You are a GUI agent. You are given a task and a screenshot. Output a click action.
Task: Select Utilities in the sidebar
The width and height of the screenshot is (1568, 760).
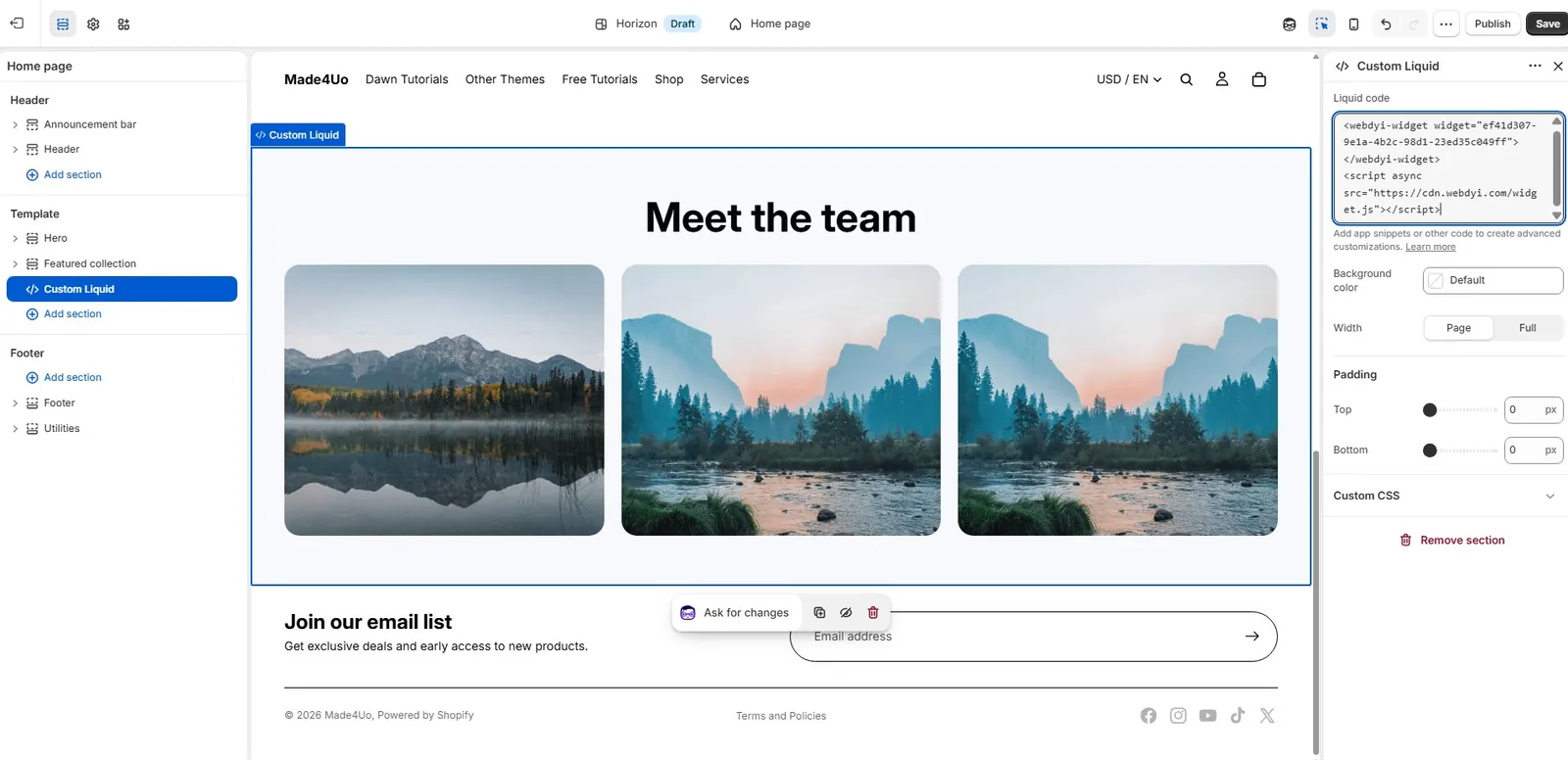(x=62, y=428)
